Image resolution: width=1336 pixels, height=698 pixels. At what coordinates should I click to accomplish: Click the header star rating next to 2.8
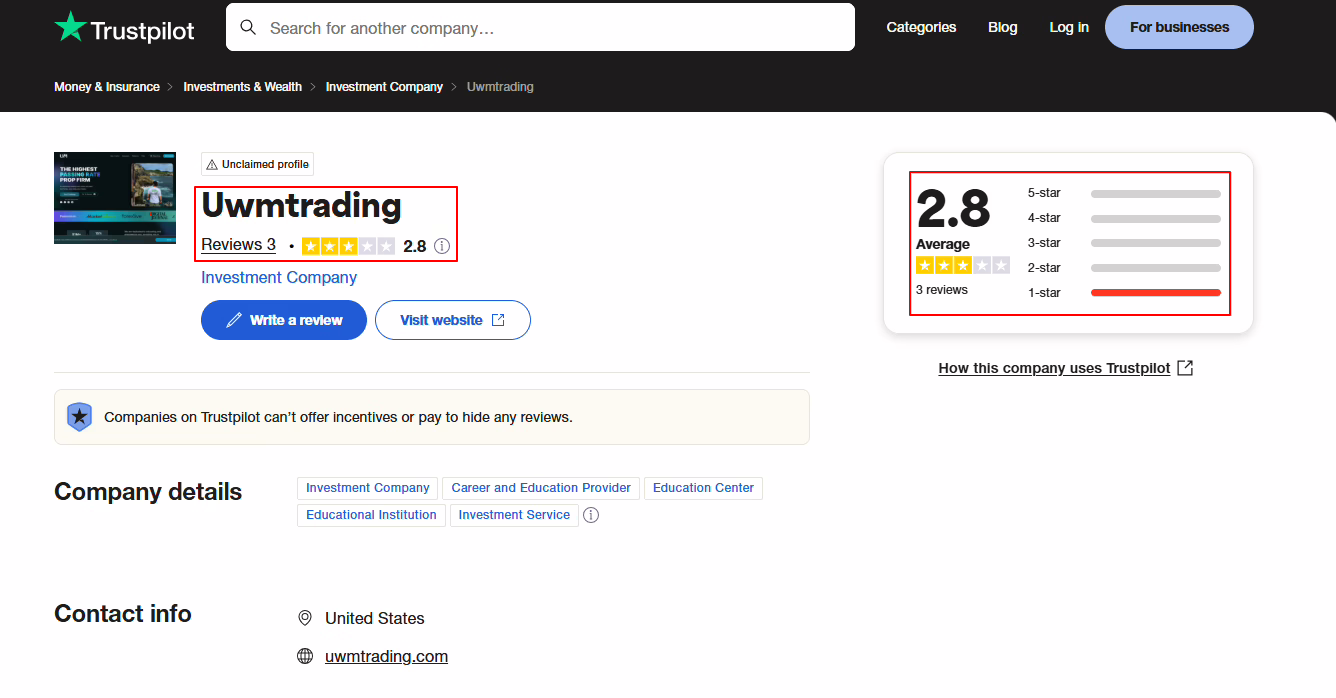348,246
